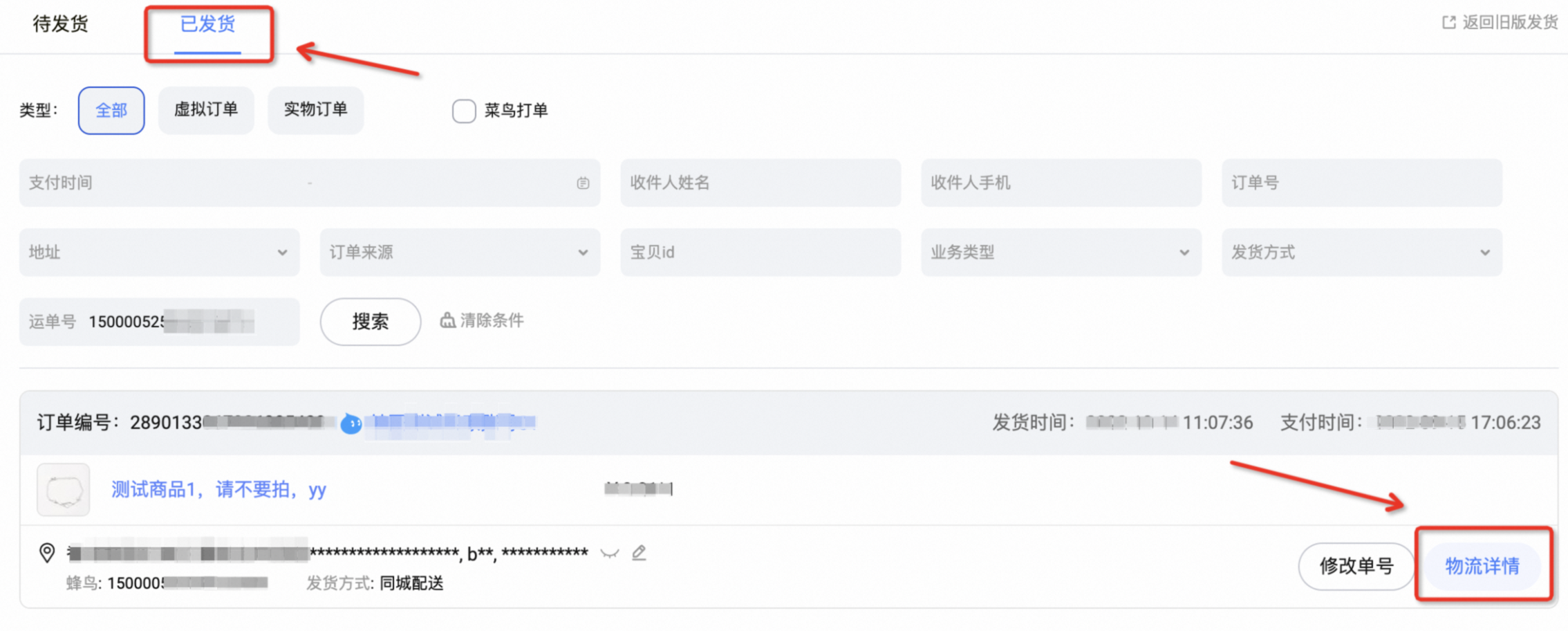Enable the 菜鸟打单 checkbox
1568x631 pixels.
(x=464, y=111)
